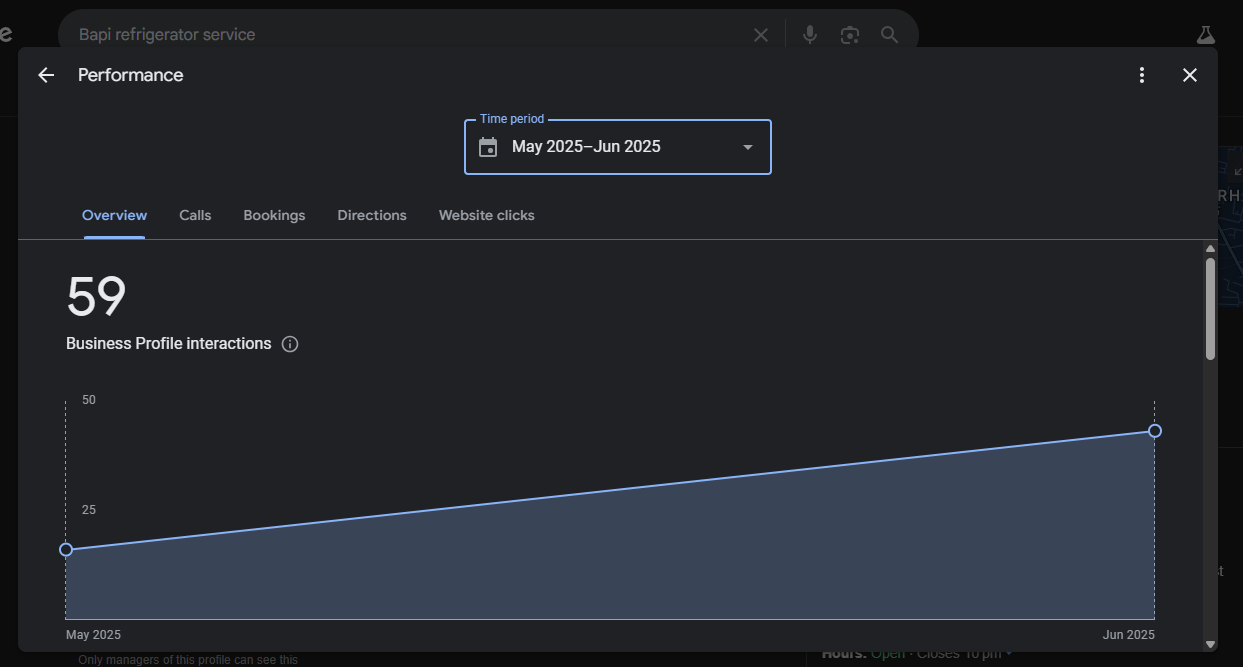Image resolution: width=1243 pixels, height=667 pixels.
Task: Open the three-dot more options menu
Action: (x=1142, y=75)
